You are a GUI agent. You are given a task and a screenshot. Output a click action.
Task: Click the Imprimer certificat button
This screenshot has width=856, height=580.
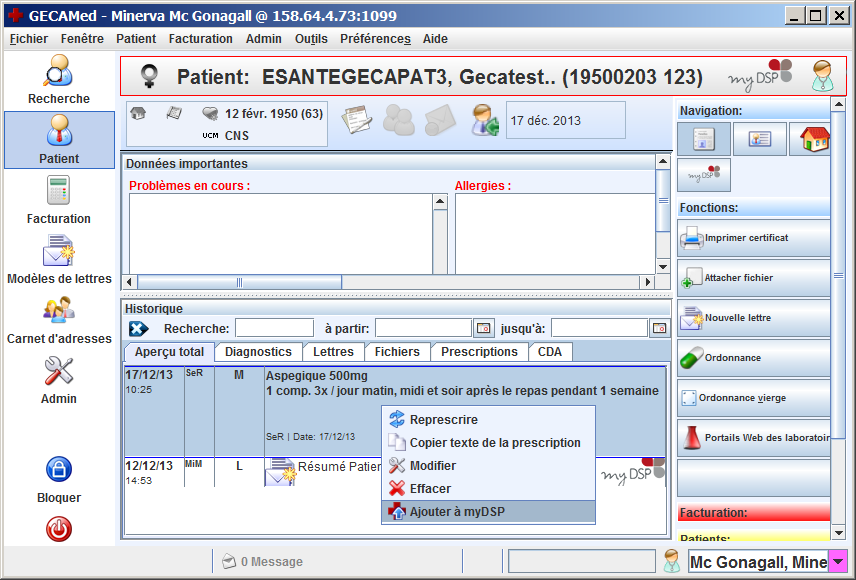point(754,238)
